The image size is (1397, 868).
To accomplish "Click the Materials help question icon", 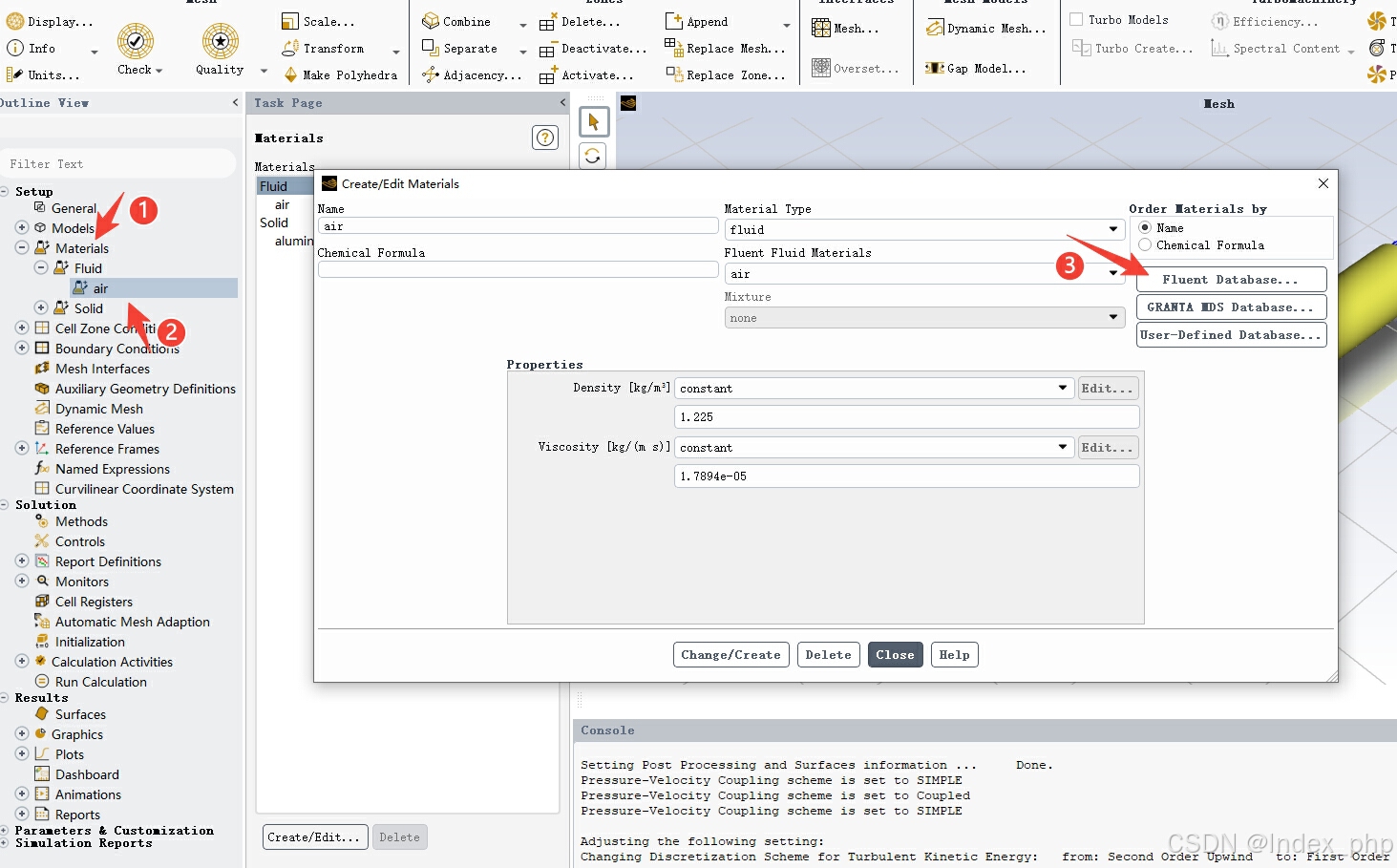I will (x=545, y=138).
